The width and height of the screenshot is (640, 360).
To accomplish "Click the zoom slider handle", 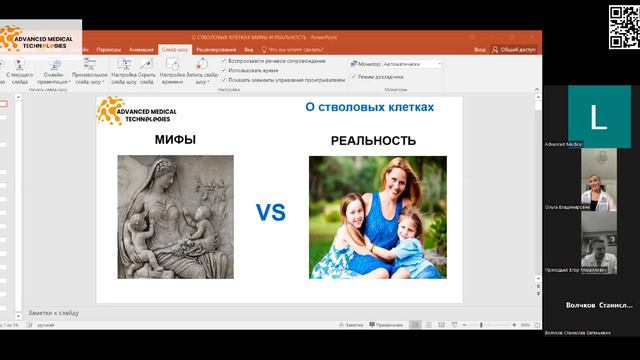I will pos(481,325).
